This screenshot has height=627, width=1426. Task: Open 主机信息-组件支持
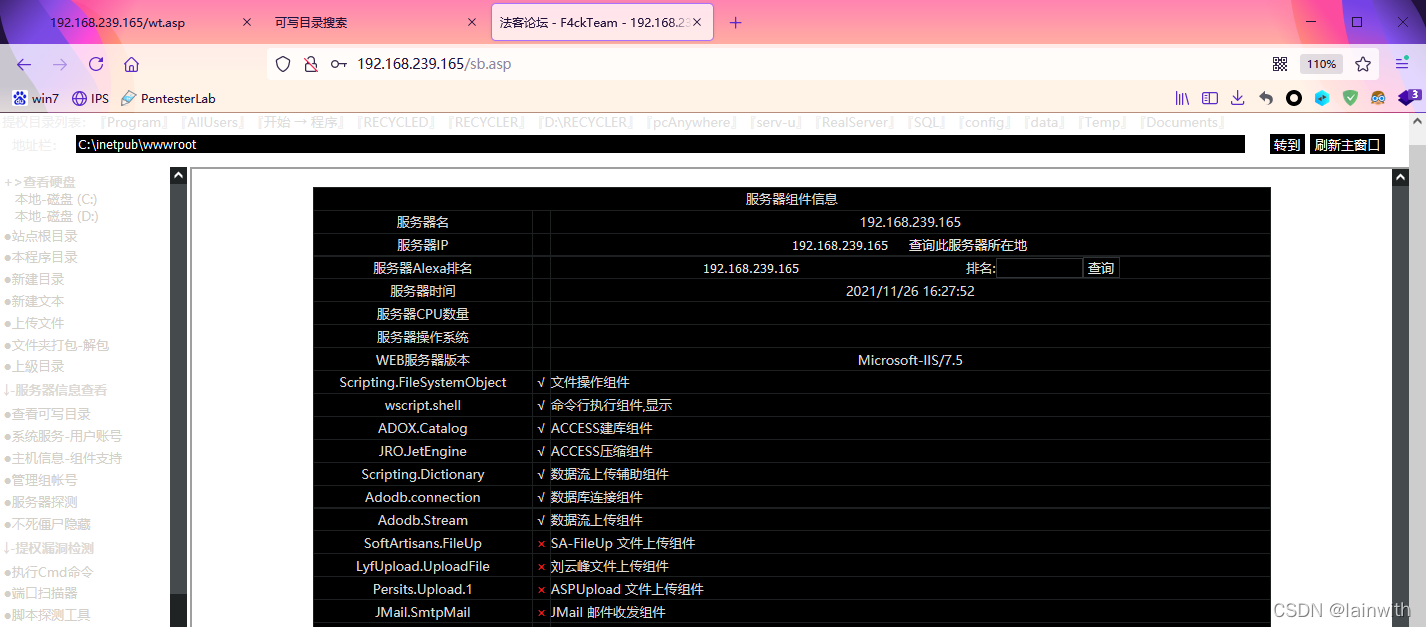pyautogui.click(x=63, y=458)
